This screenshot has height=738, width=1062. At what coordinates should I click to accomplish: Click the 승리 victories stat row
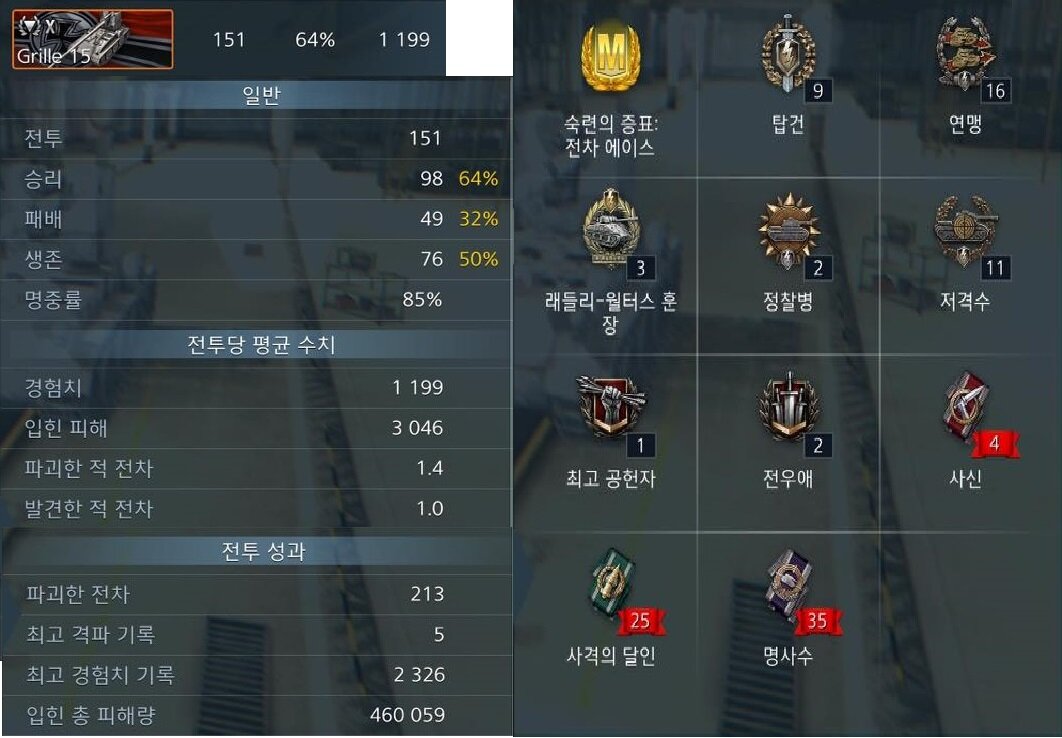[256, 179]
